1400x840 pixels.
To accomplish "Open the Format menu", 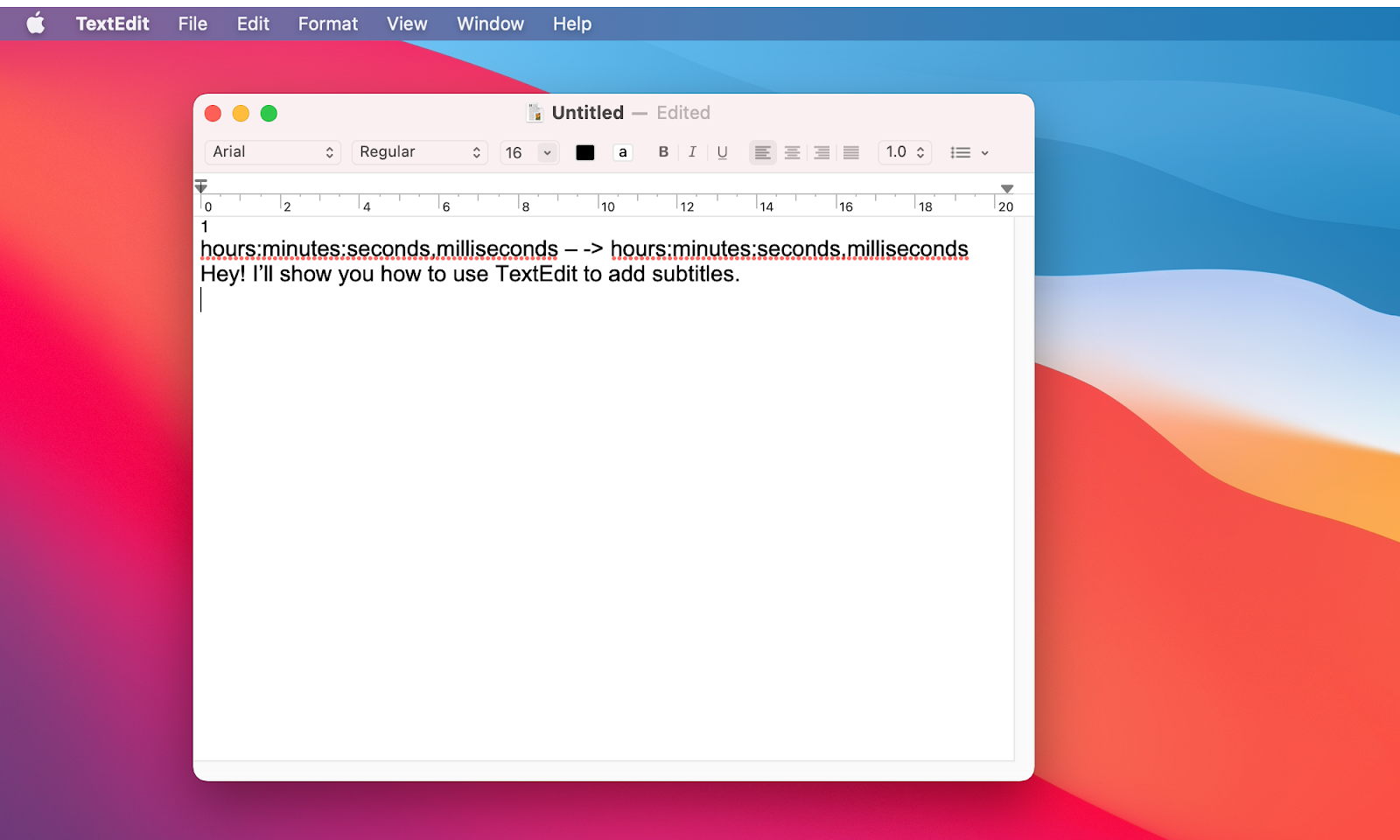I will pos(328,24).
